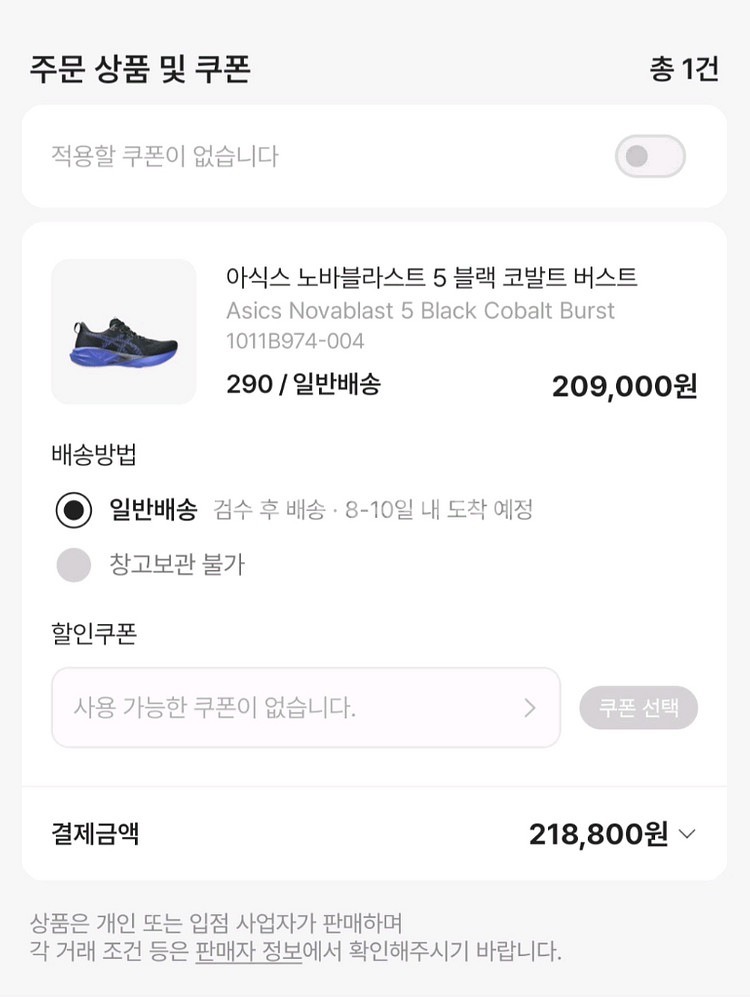
Task: Click the 290 / 일반배송 size option text
Action: click(303, 384)
